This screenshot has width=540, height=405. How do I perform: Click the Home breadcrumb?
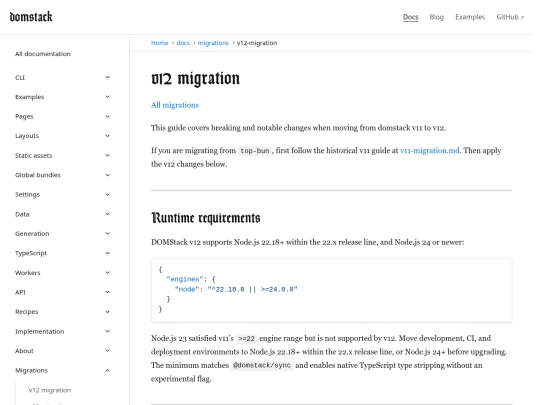(x=159, y=43)
